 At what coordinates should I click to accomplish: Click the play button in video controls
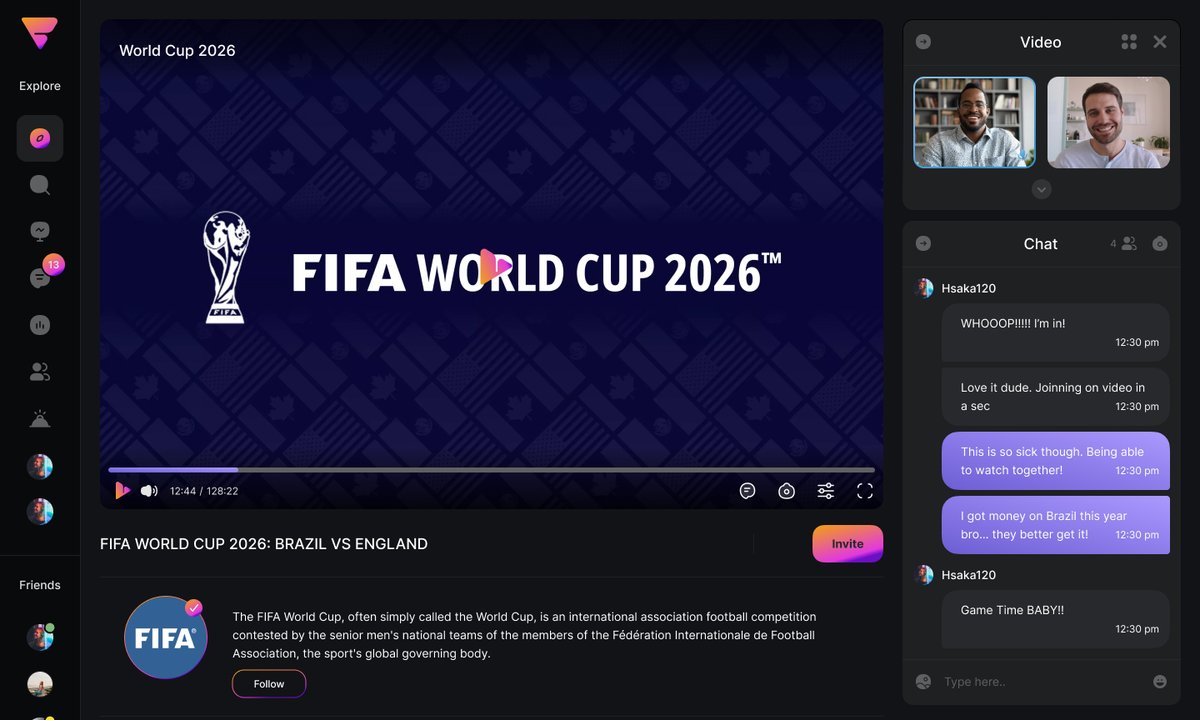pos(122,491)
